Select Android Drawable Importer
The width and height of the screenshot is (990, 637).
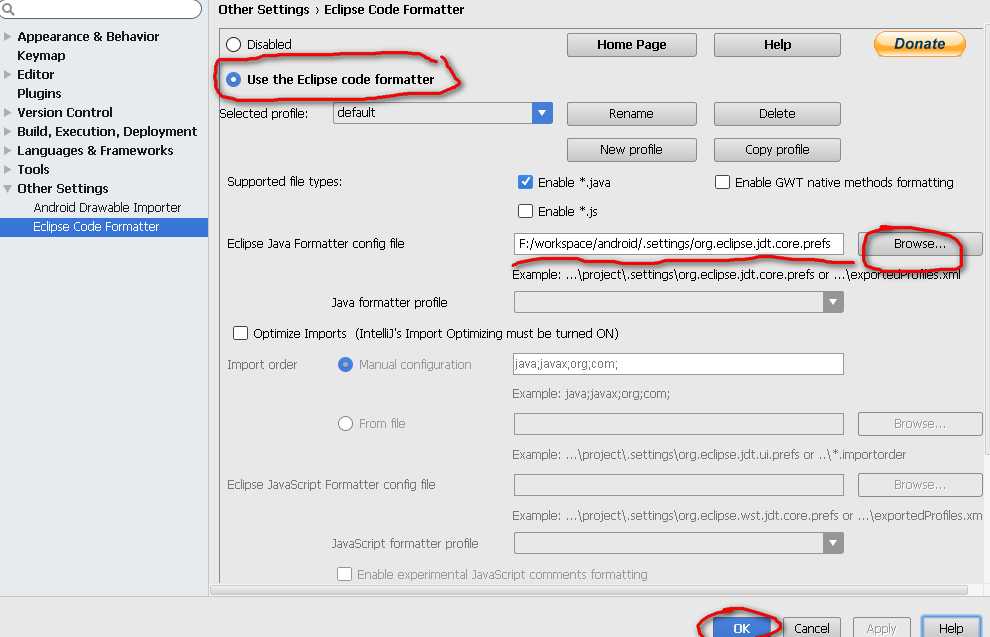pos(107,207)
